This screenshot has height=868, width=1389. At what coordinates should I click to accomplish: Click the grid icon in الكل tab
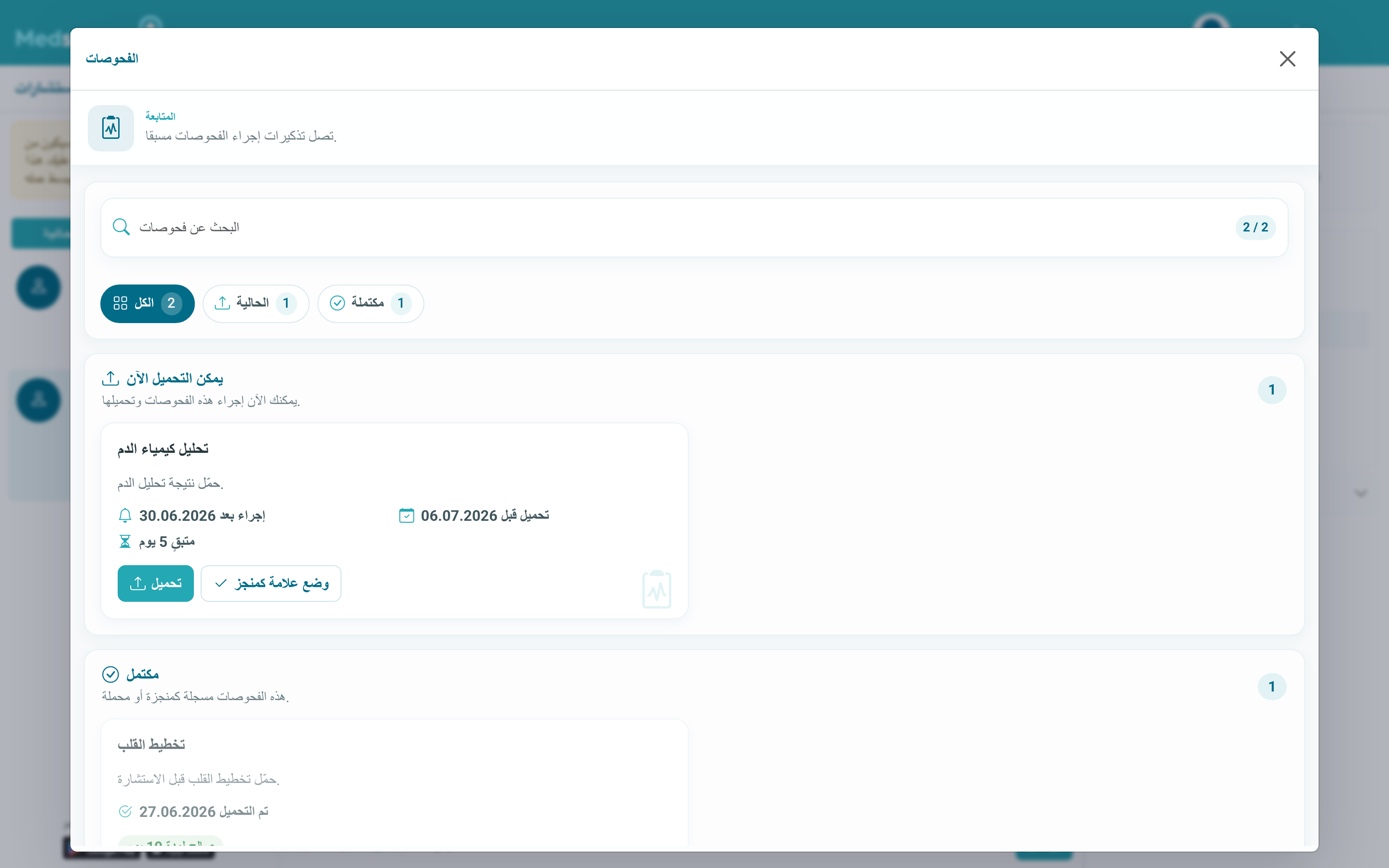pos(121,303)
